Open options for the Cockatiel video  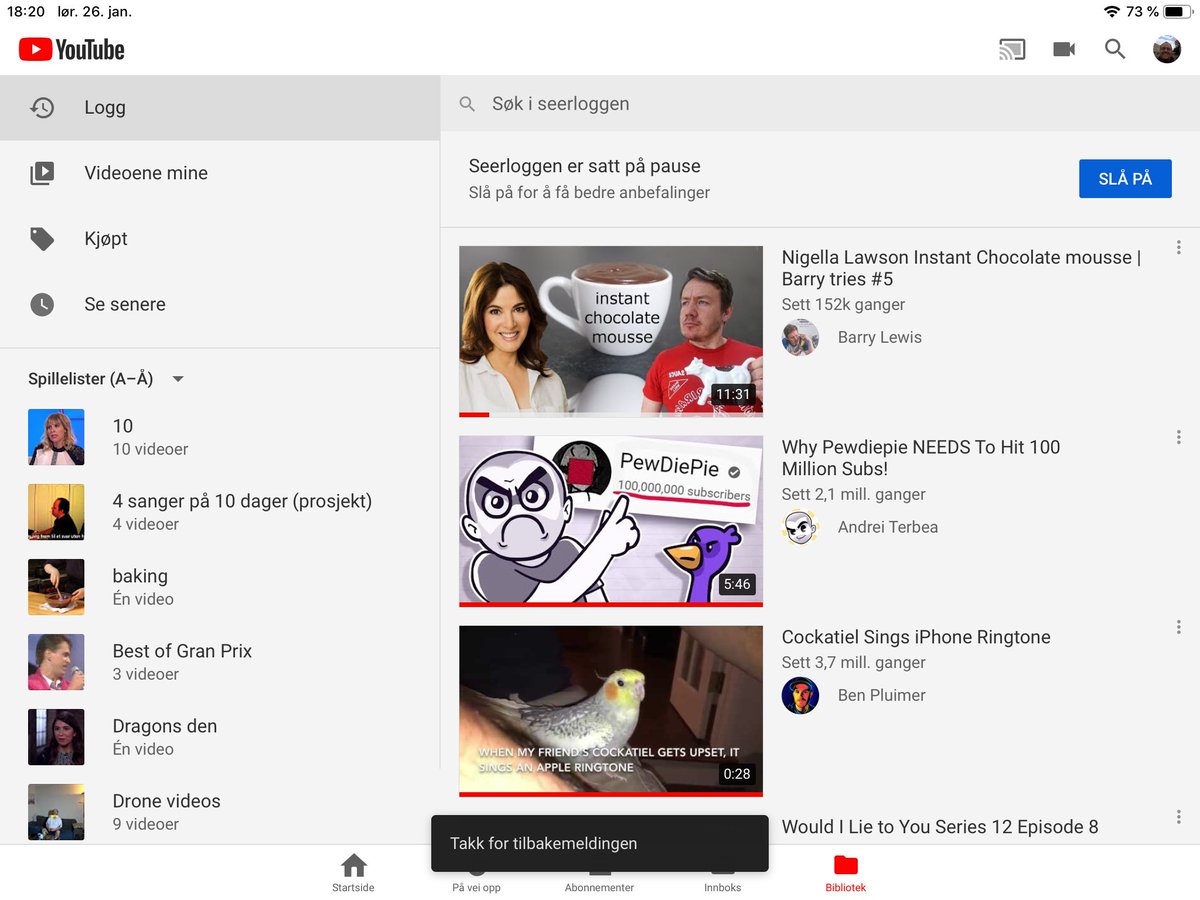tap(1179, 627)
